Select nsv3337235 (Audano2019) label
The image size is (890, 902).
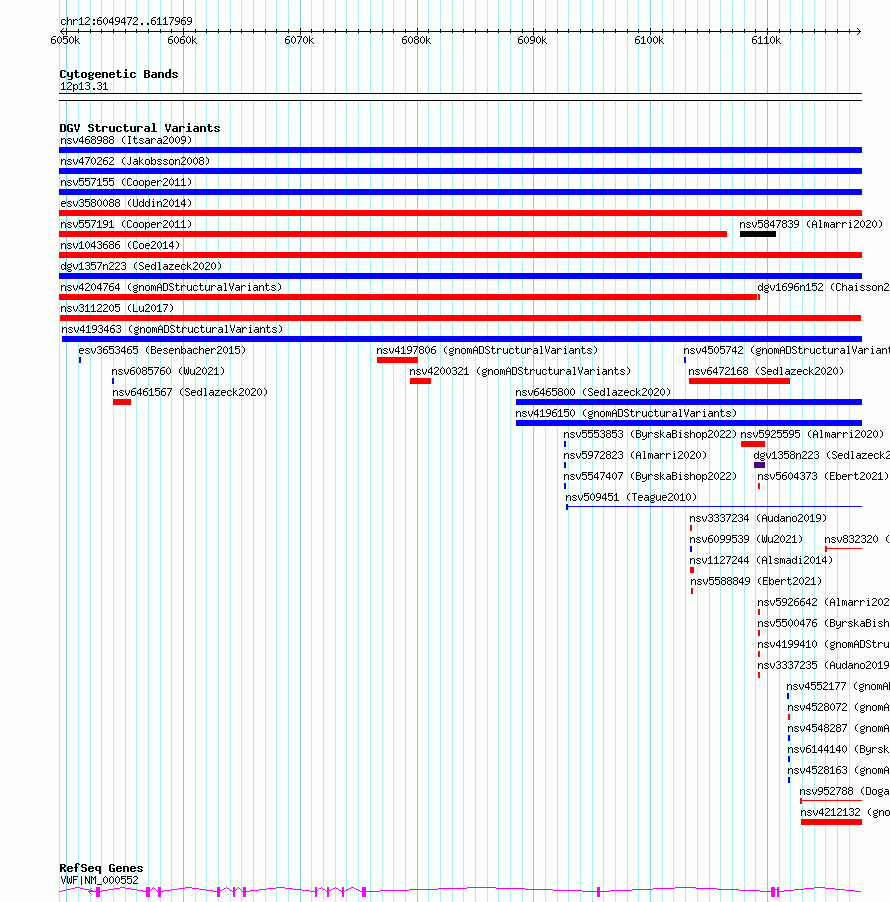click(x=823, y=665)
